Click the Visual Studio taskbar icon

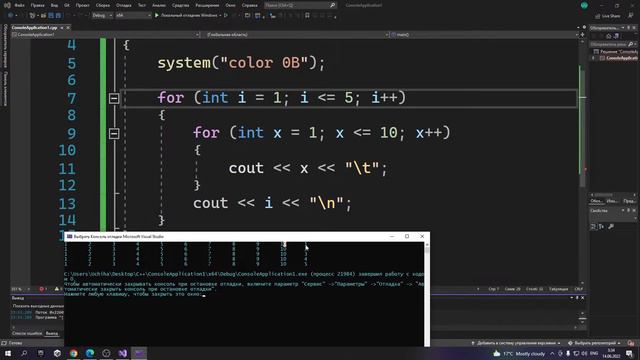(122, 353)
